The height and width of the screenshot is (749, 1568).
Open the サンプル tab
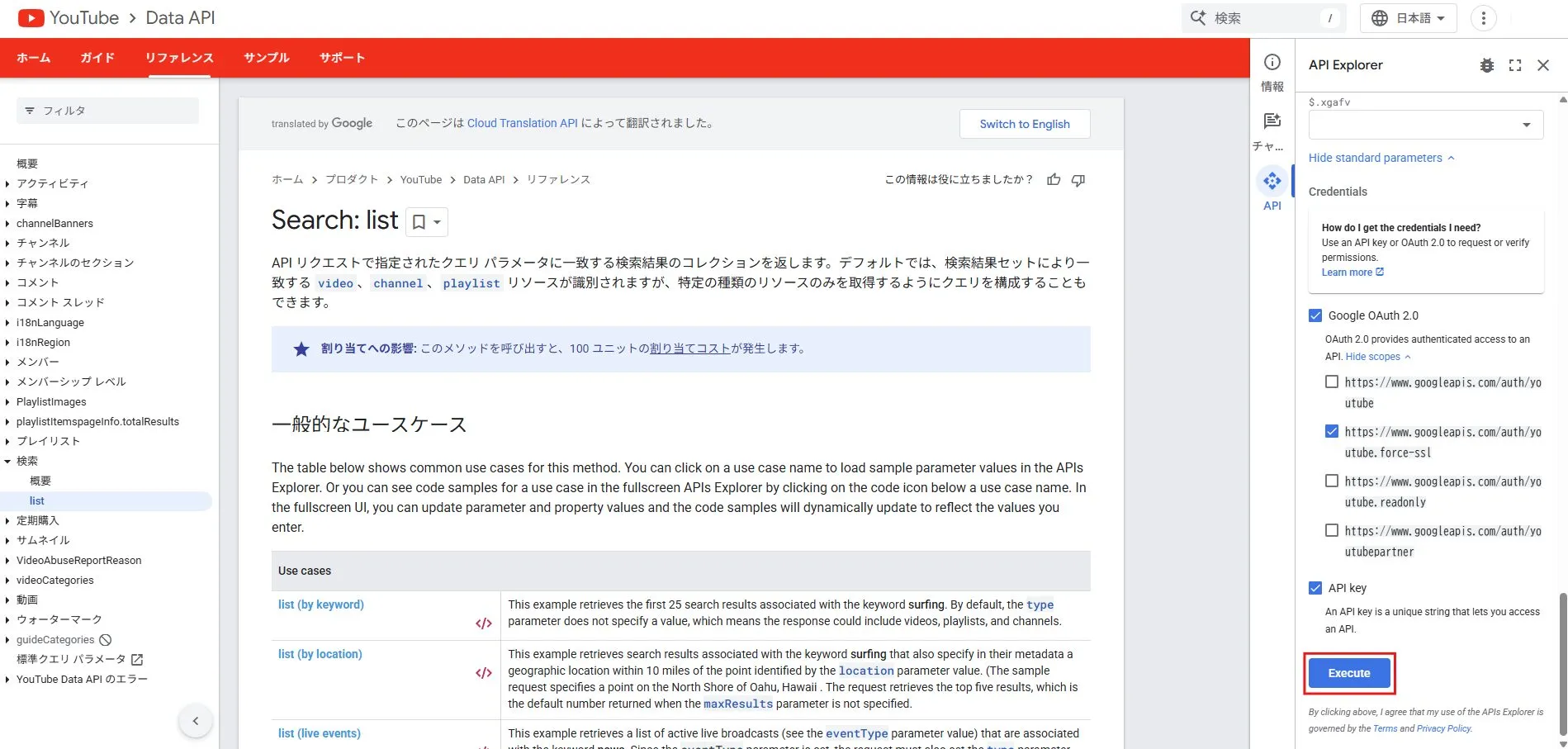point(267,58)
